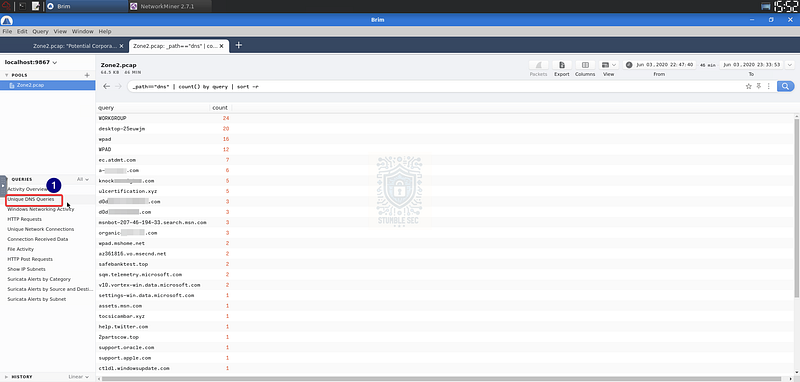Viewport: 800px width, 382px height.
Task: Select Zone2.pcap pool in sidebar
Action: (47, 85)
